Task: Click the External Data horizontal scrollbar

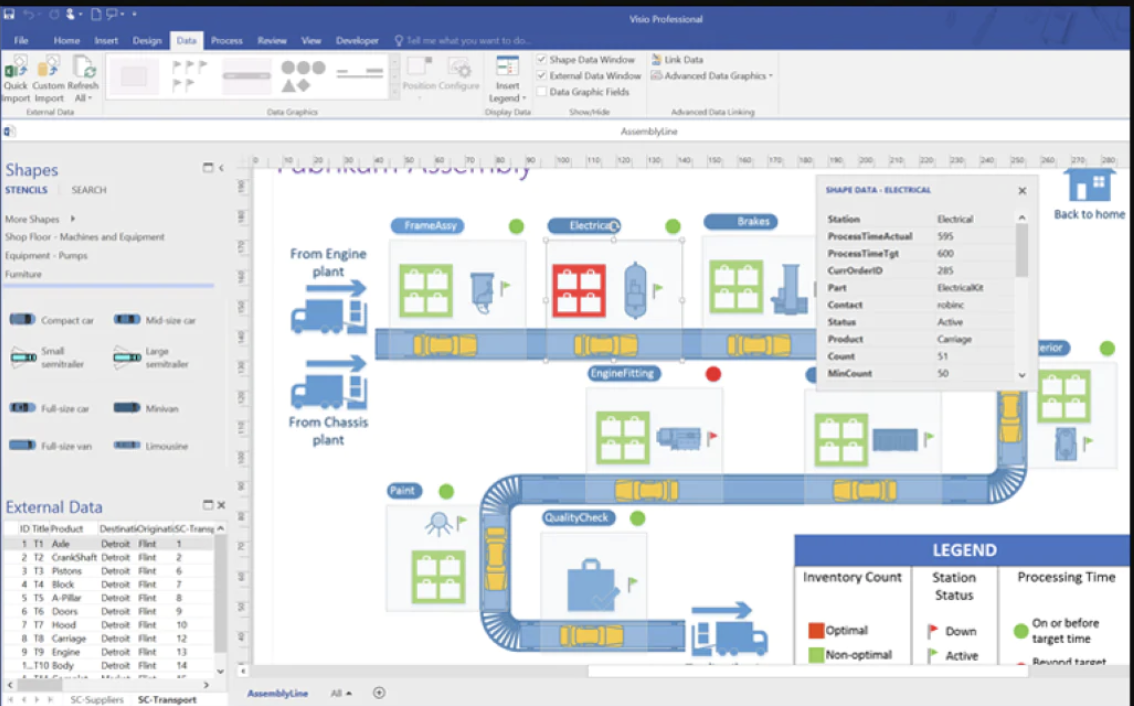Action: pyautogui.click(x=108, y=684)
